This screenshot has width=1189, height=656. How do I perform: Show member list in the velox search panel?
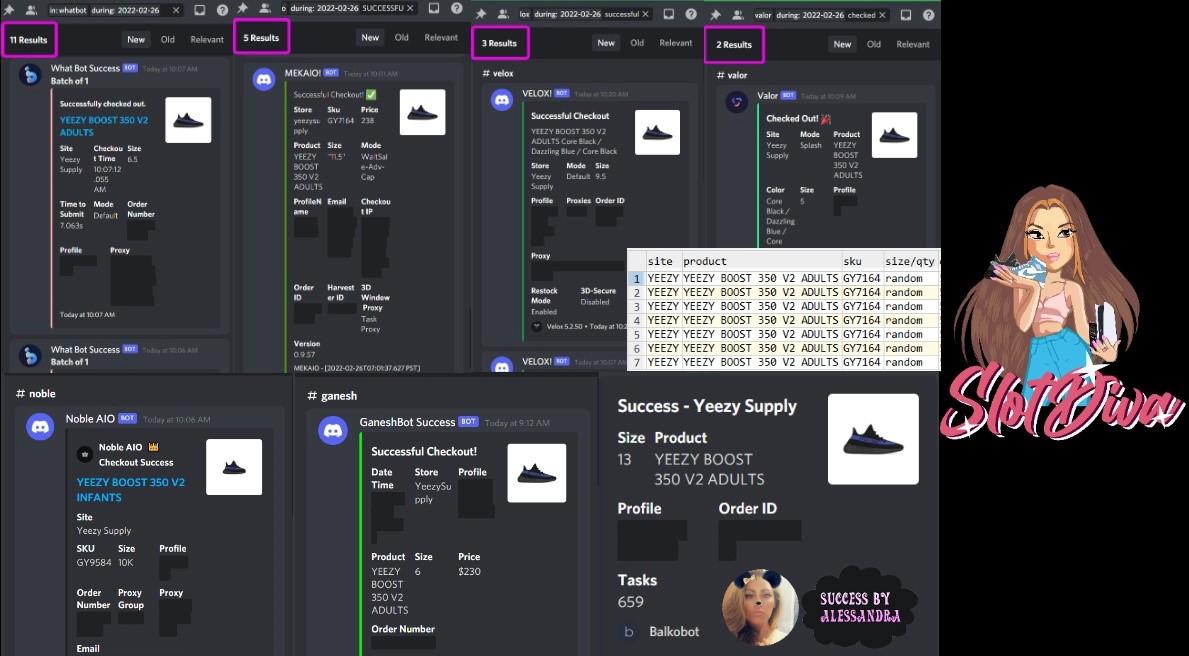504,14
